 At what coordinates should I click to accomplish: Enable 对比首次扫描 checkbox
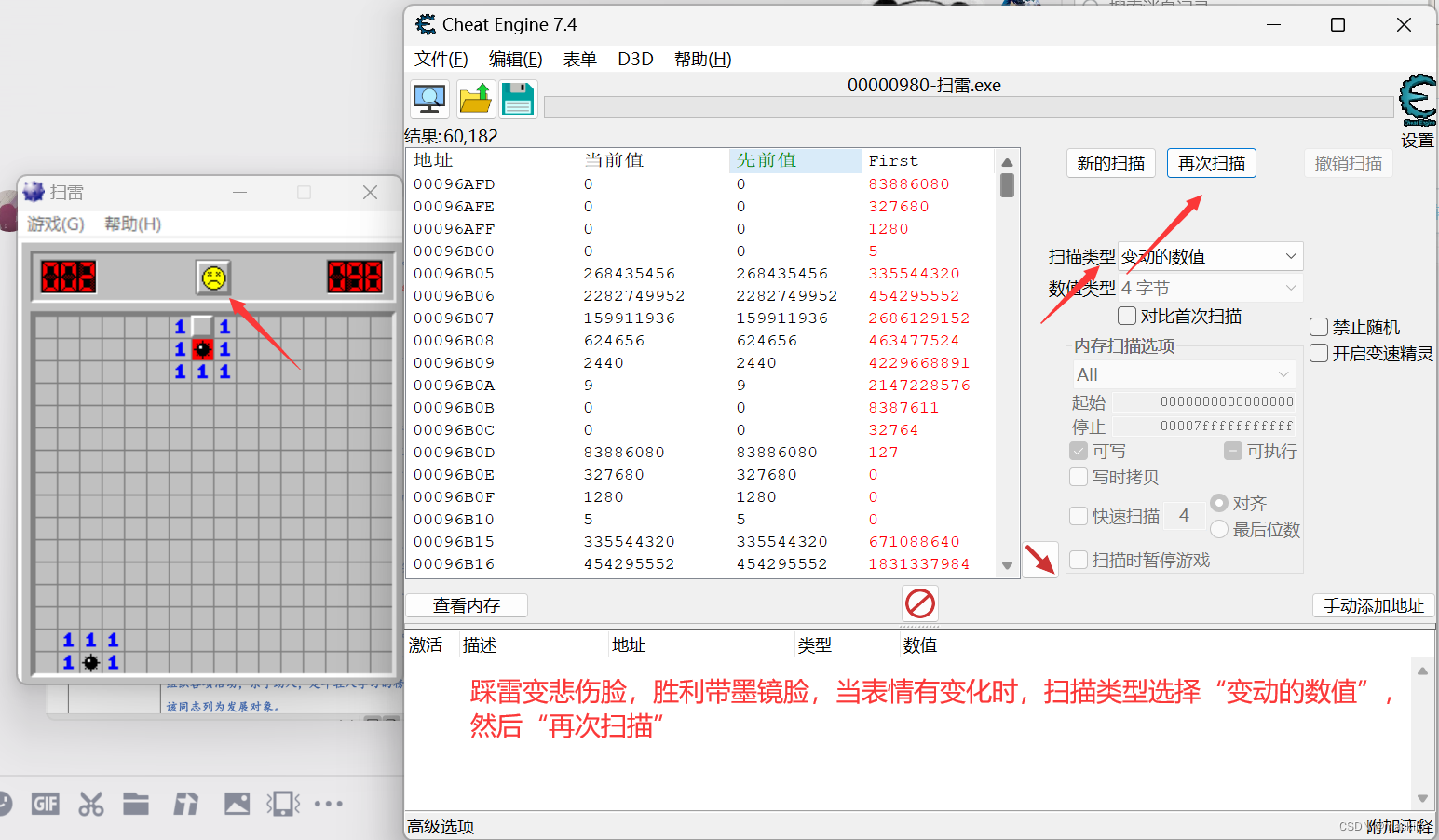[1127, 316]
